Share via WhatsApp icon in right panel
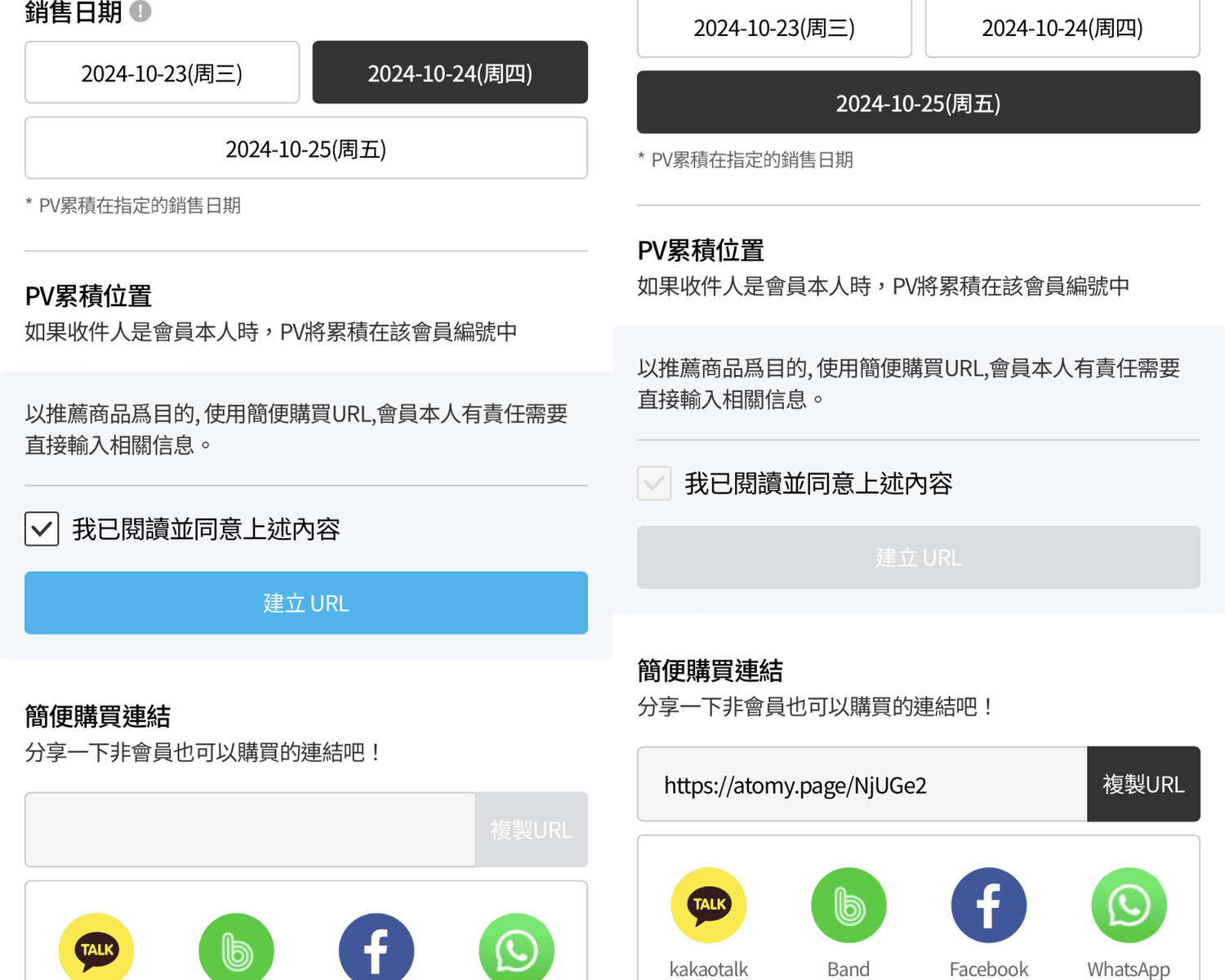Screen dimensions: 1225x980 (1129, 905)
